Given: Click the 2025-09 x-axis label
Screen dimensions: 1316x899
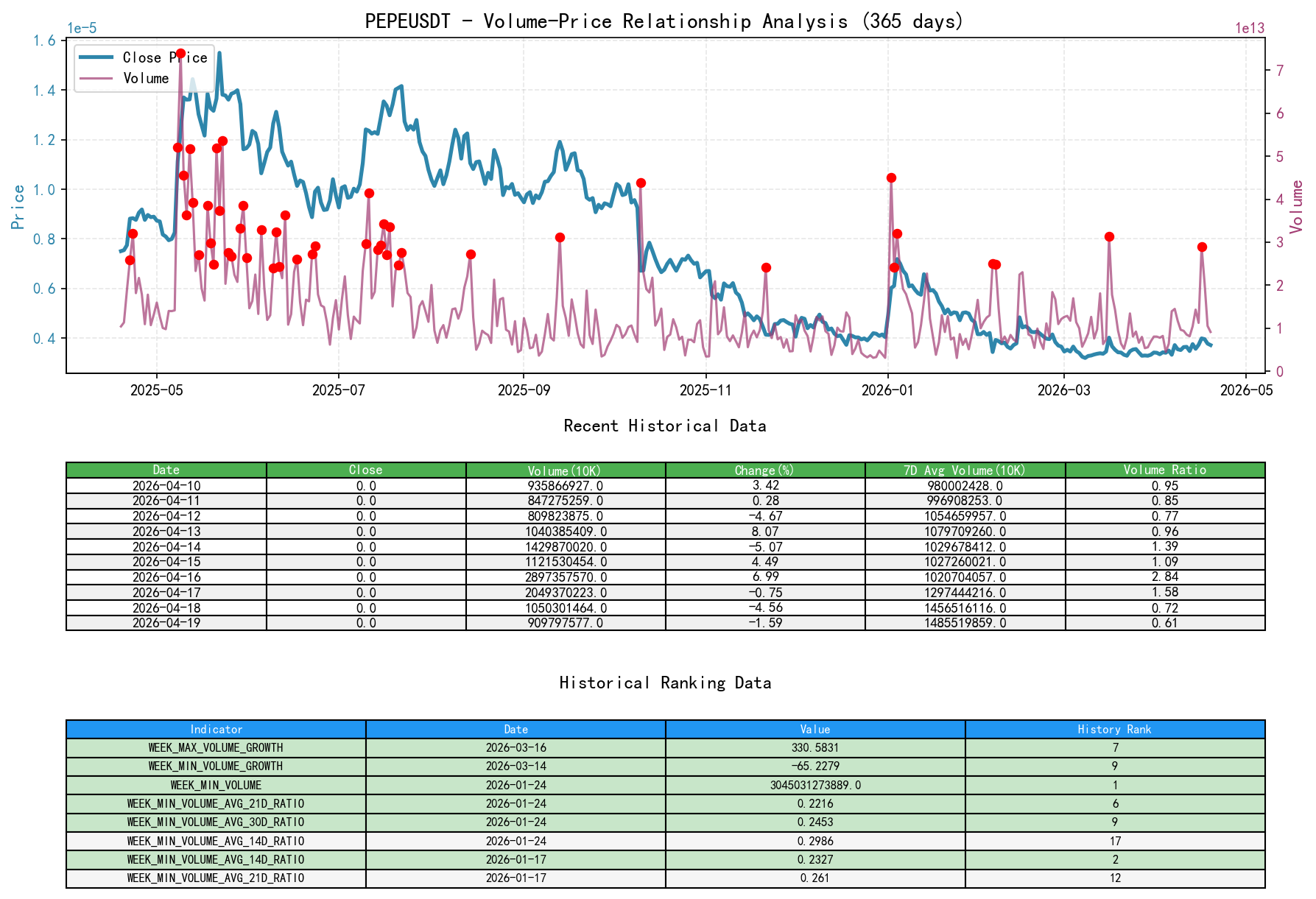Looking at the screenshot, I should pos(524,390).
